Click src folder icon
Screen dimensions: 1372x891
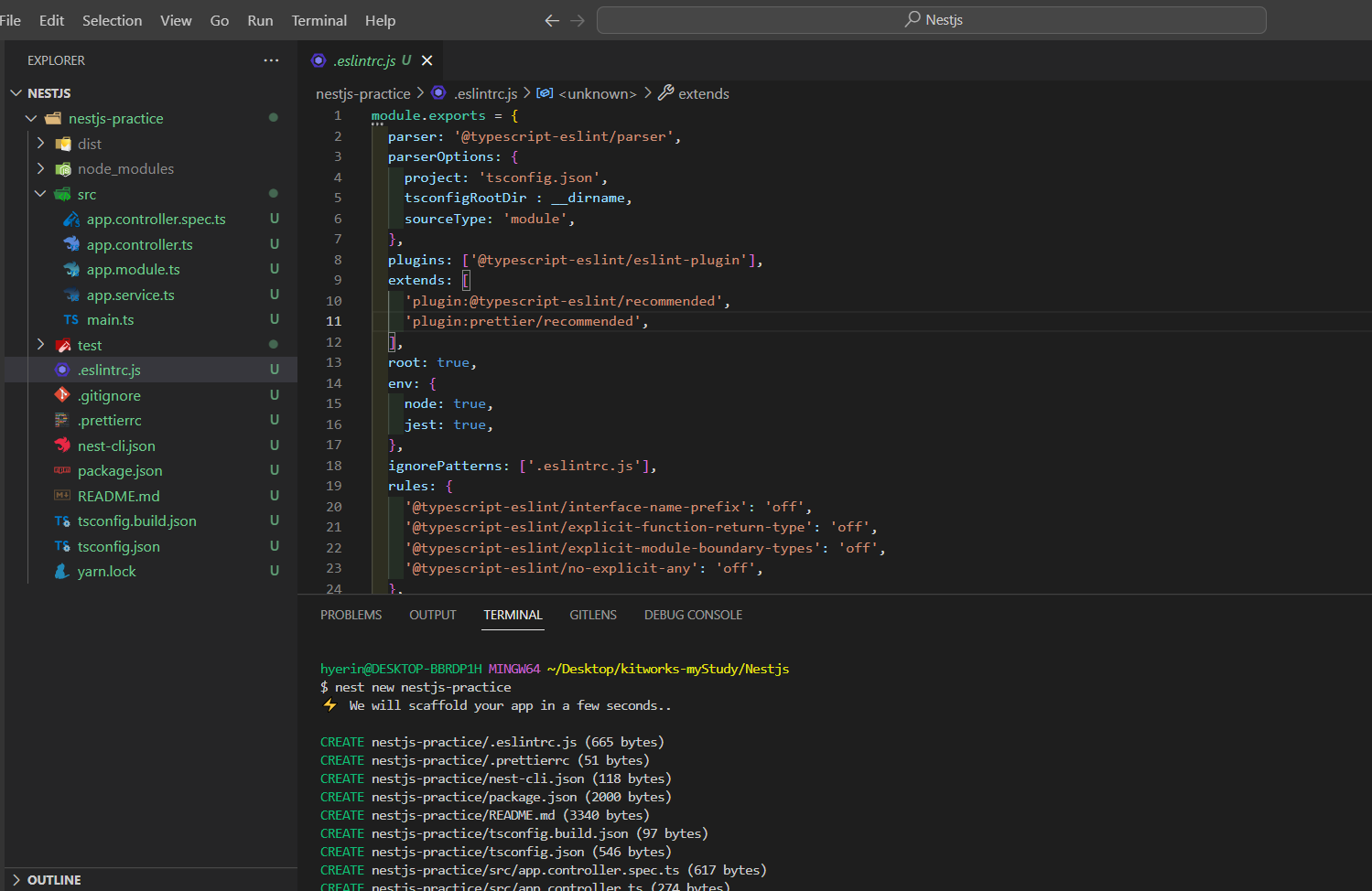62,194
